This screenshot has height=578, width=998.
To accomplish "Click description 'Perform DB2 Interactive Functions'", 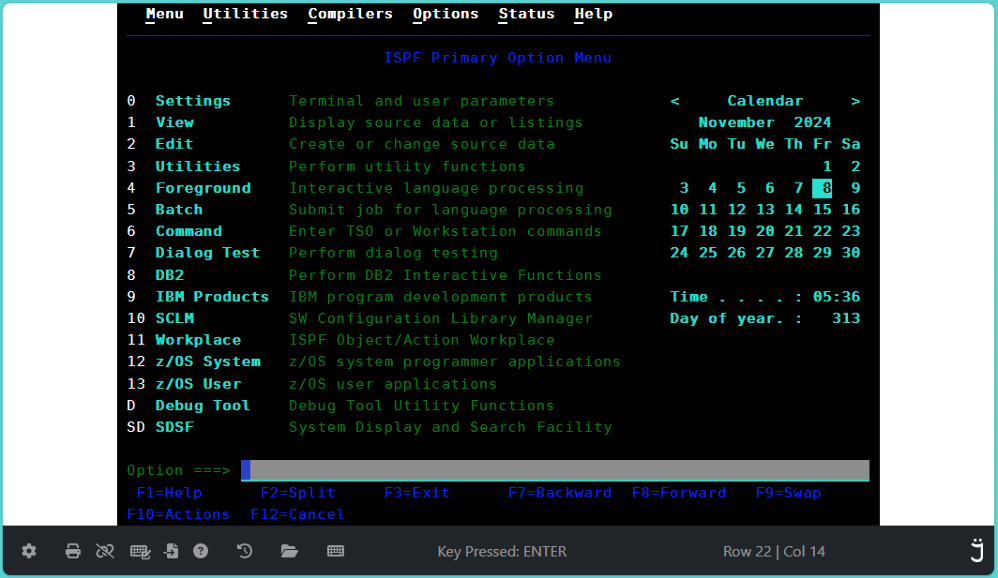I will coord(446,275).
